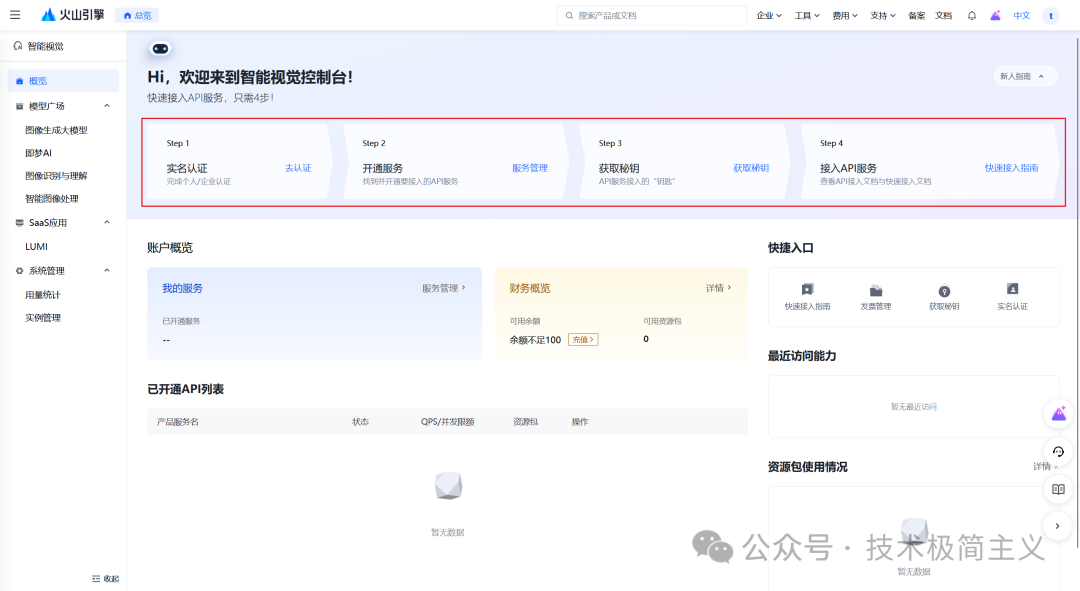This screenshot has width=1080, height=591.
Task: Open the 总览 tab at the top
Action: click(x=137, y=15)
